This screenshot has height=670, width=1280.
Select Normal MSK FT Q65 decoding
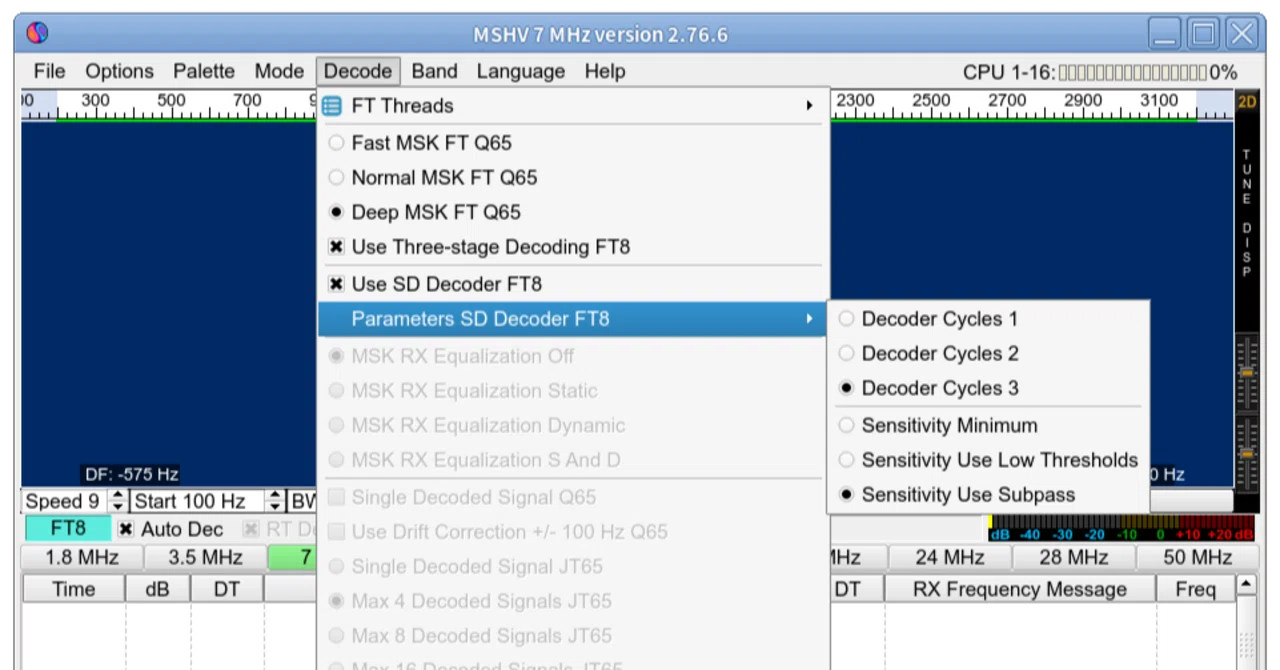pyautogui.click(x=572, y=178)
